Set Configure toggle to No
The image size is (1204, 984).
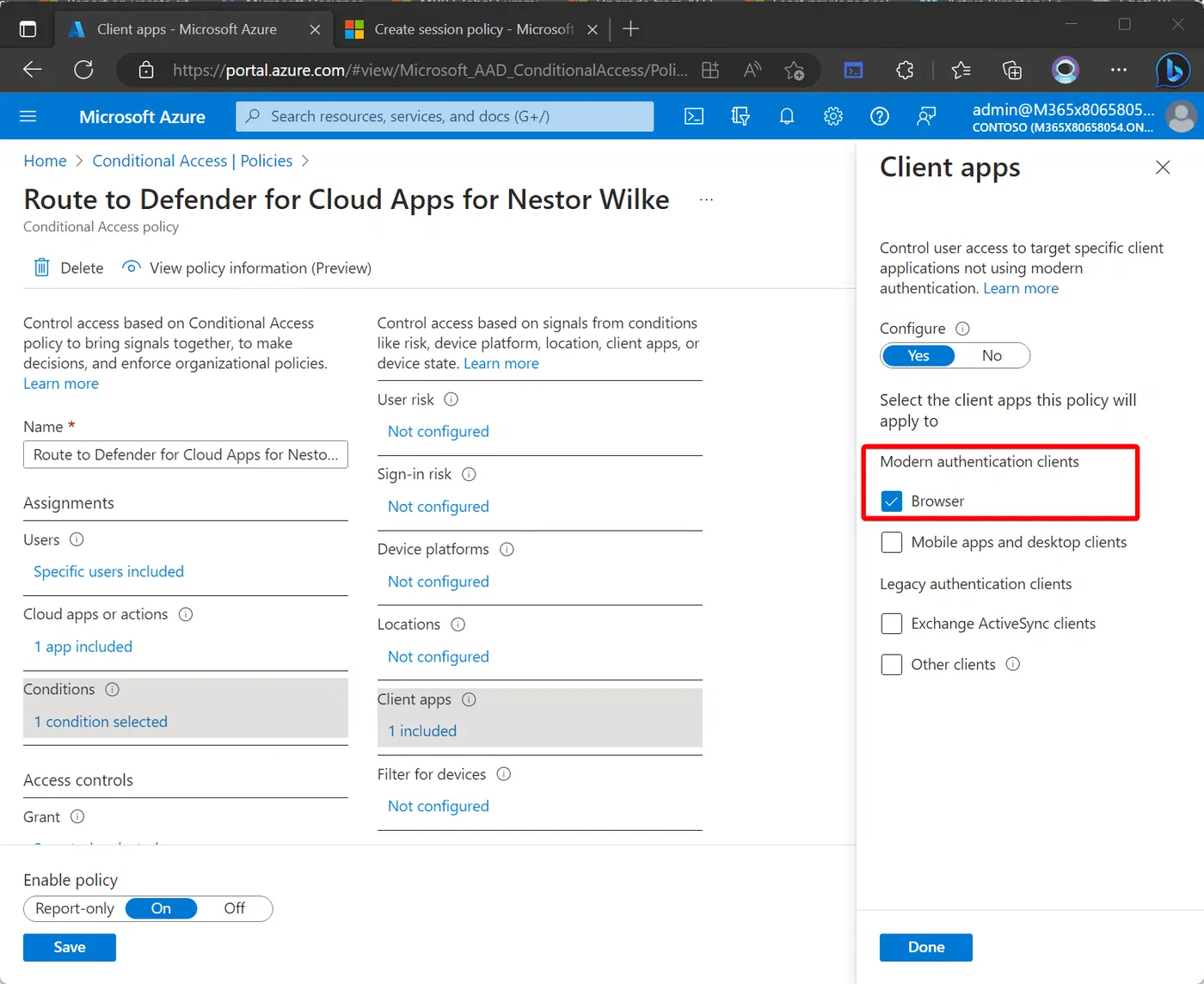click(992, 356)
